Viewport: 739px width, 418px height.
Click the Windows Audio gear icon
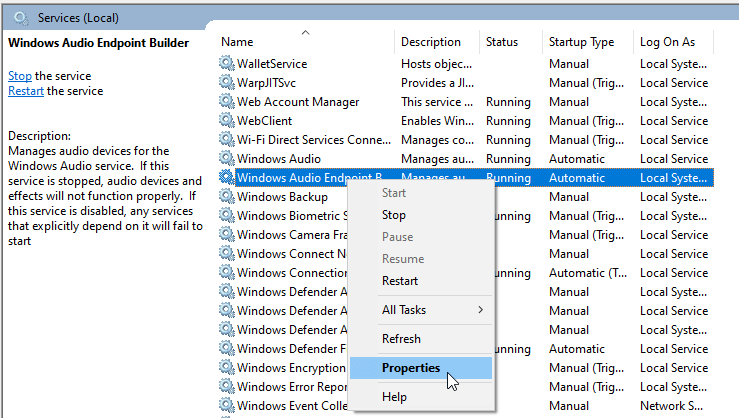(x=227, y=158)
